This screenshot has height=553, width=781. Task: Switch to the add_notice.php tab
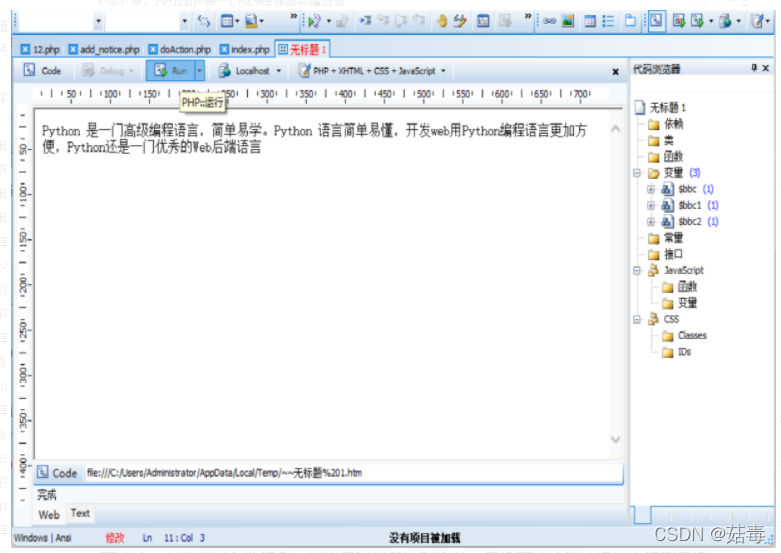[x=104, y=49]
